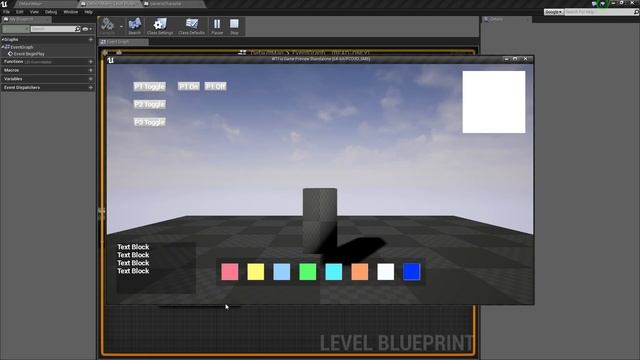This screenshot has height=360, width=640.
Task: Pick the orange color swatch
Action: click(360, 272)
